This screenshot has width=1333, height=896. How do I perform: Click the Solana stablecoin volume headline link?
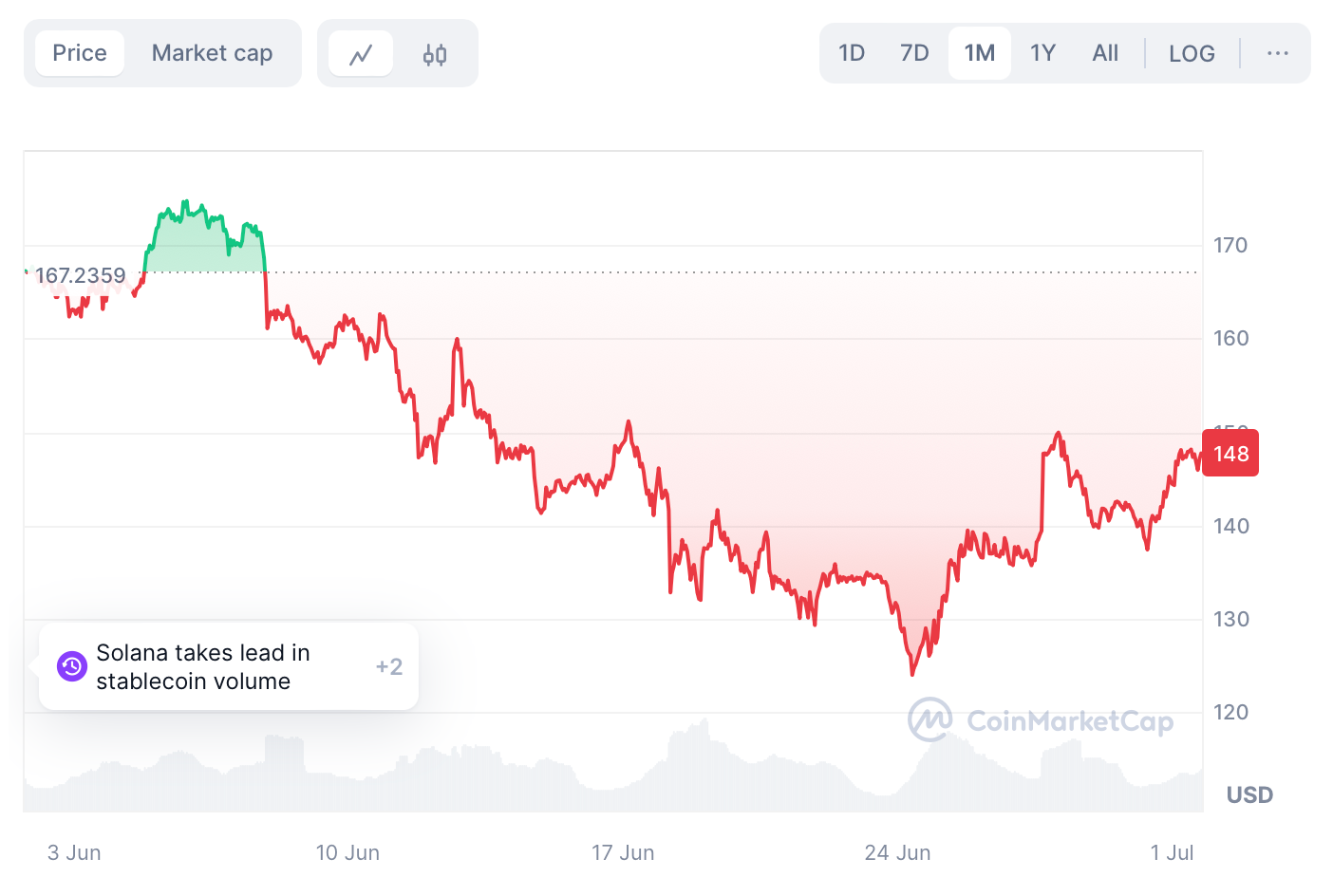(x=202, y=666)
